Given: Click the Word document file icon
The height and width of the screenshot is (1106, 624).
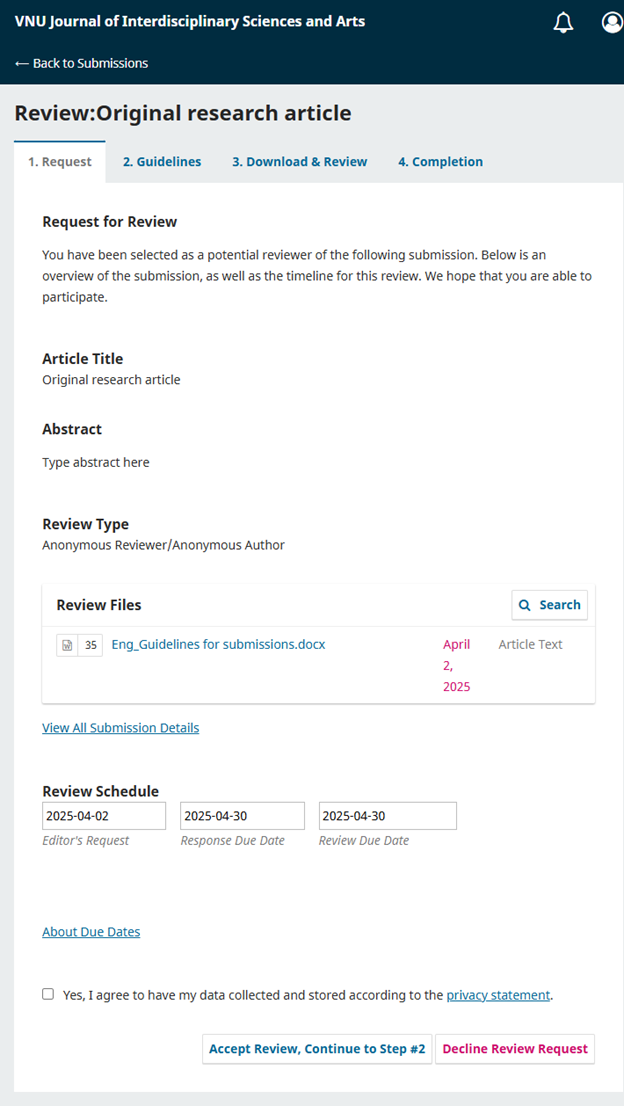Looking at the screenshot, I should click(x=67, y=646).
